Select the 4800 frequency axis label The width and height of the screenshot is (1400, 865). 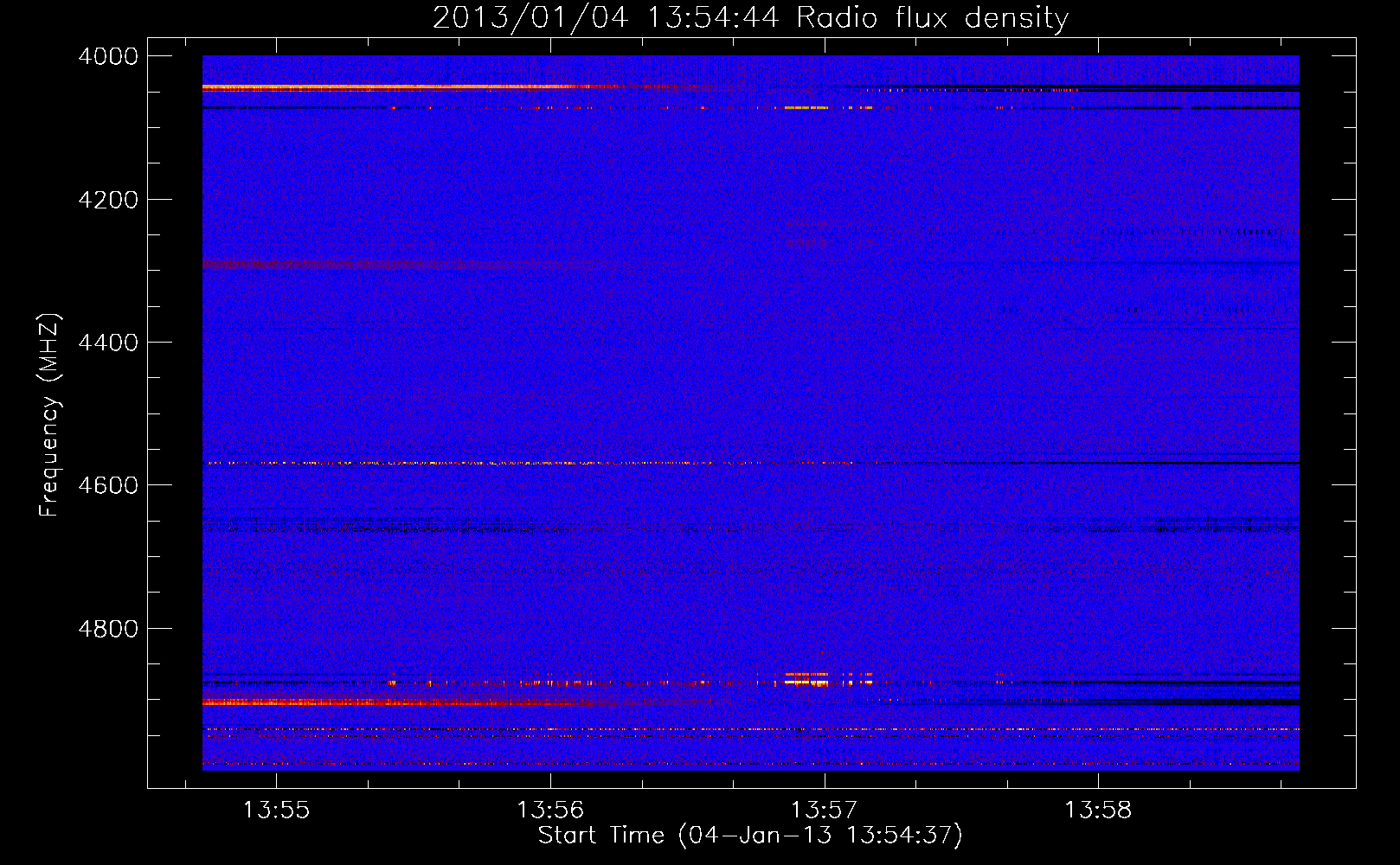(108, 629)
